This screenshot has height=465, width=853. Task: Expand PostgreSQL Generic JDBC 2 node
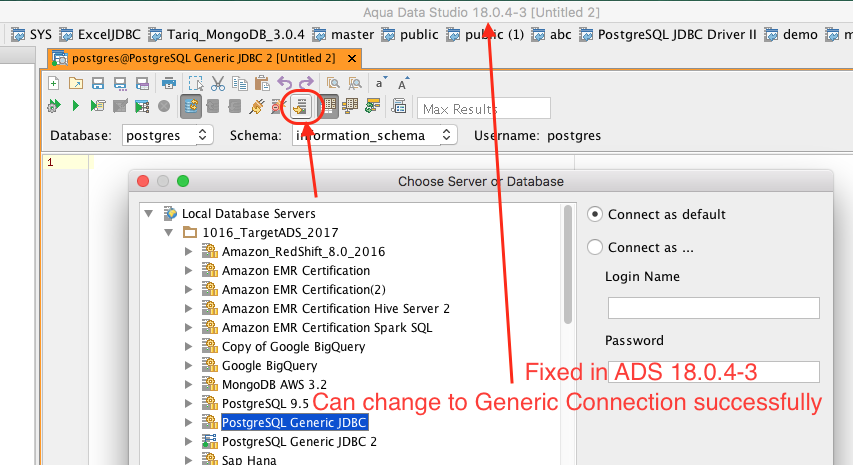pyautogui.click(x=188, y=442)
